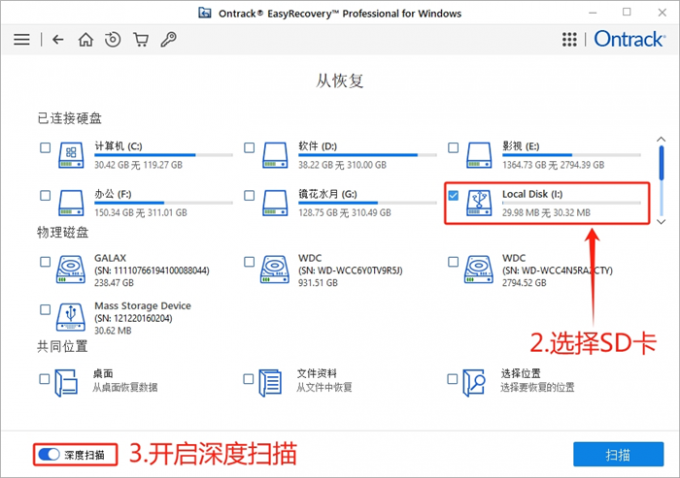Click the 扫描 scan button
This screenshot has width=680, height=478.
618,455
